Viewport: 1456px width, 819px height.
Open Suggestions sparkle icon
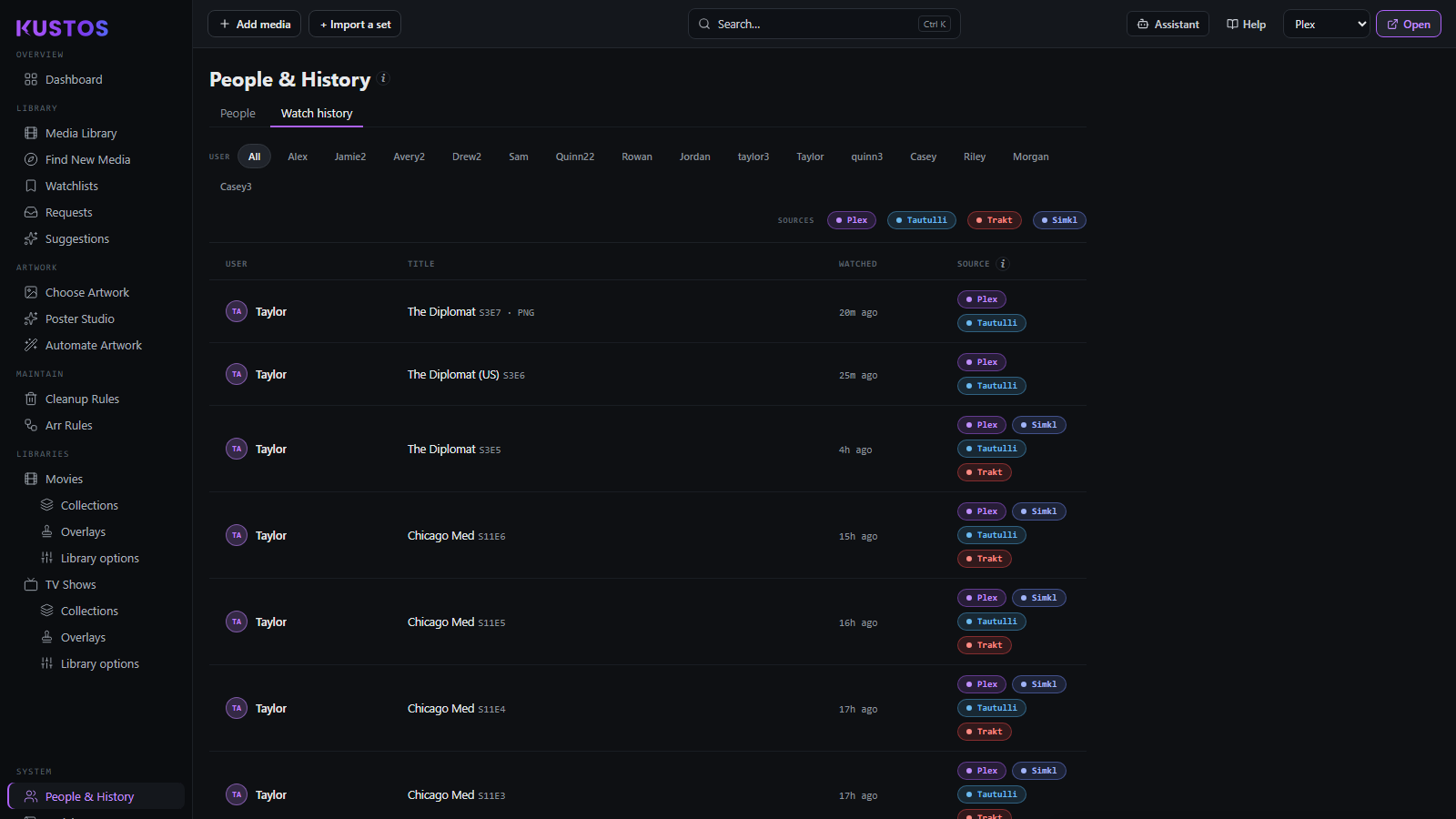pos(31,238)
